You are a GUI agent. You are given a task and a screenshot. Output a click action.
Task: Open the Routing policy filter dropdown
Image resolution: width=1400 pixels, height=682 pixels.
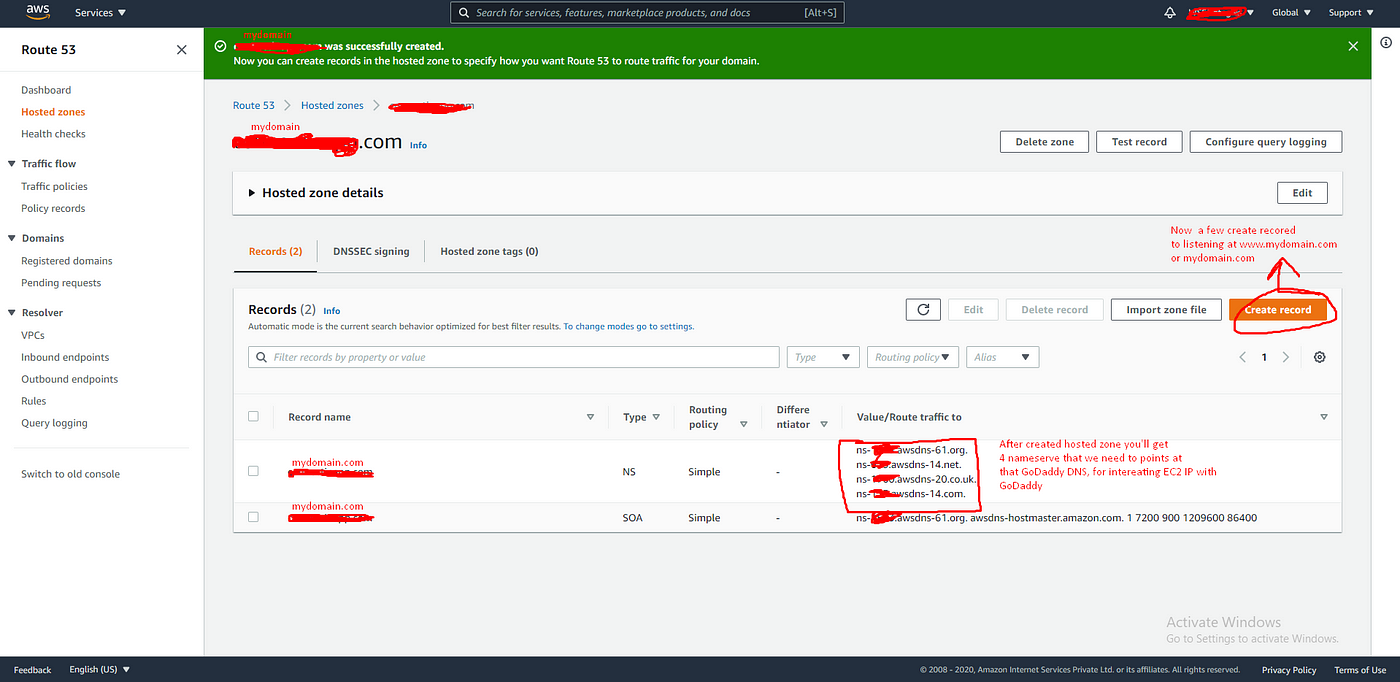913,357
